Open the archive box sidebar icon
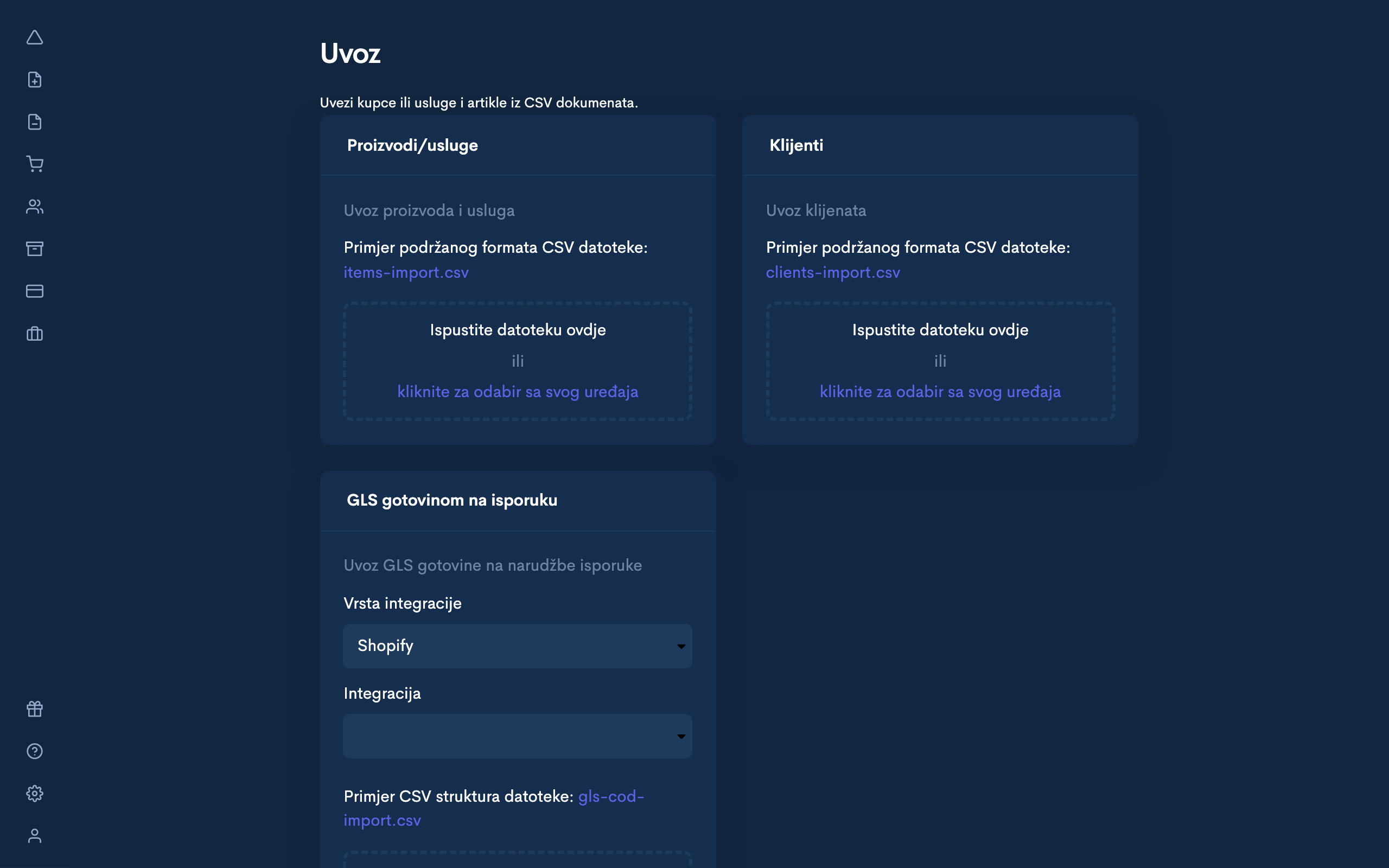 (34, 248)
